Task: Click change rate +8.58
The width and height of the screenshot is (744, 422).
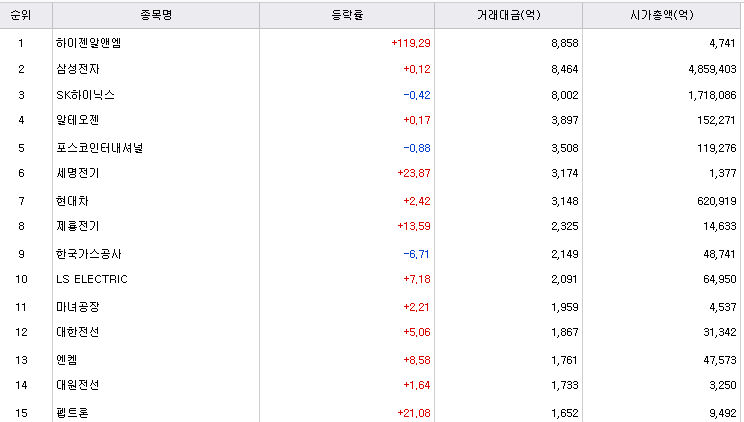Action: [417, 360]
